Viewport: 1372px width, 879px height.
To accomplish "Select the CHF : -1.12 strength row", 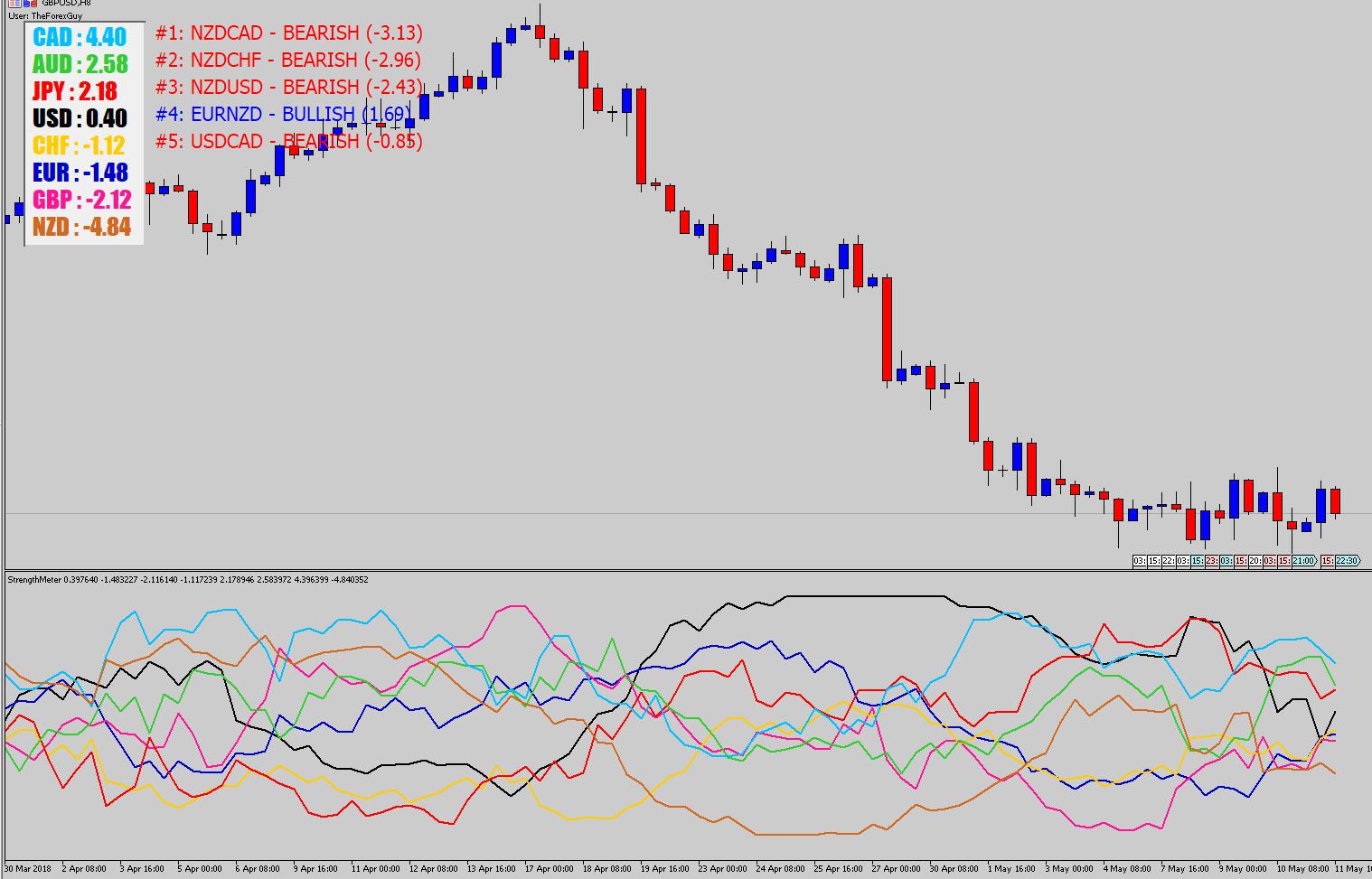I will pos(80,145).
